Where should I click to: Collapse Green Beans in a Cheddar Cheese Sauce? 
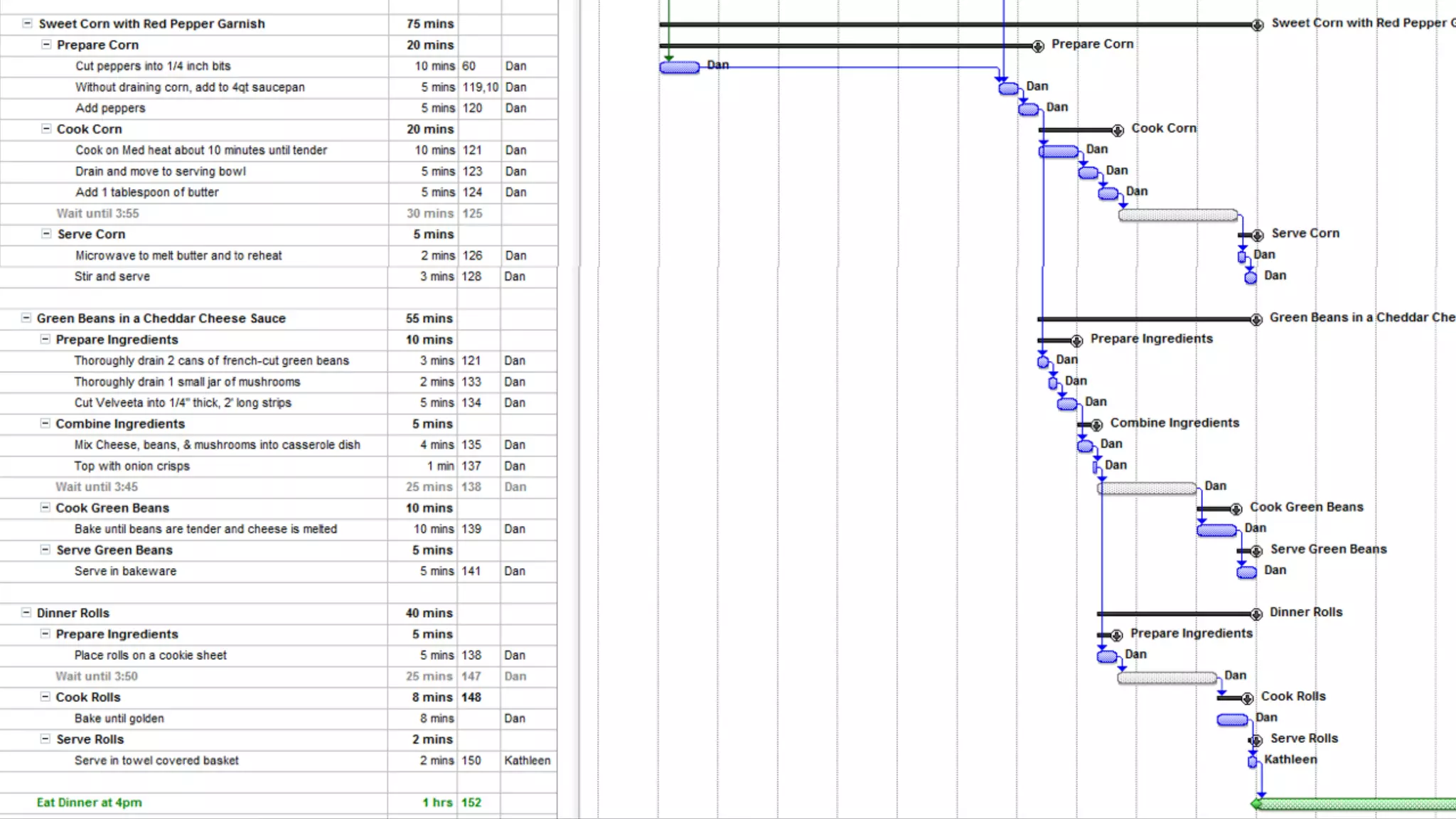pos(26,318)
